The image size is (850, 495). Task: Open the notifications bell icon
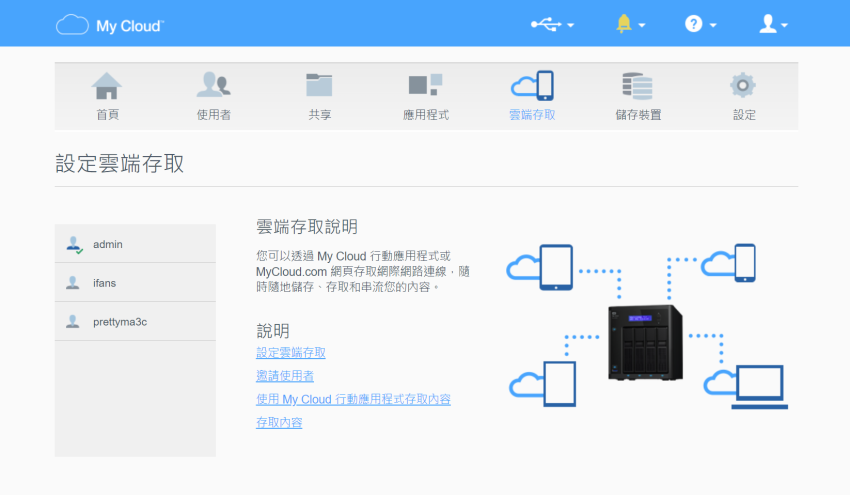(624, 24)
